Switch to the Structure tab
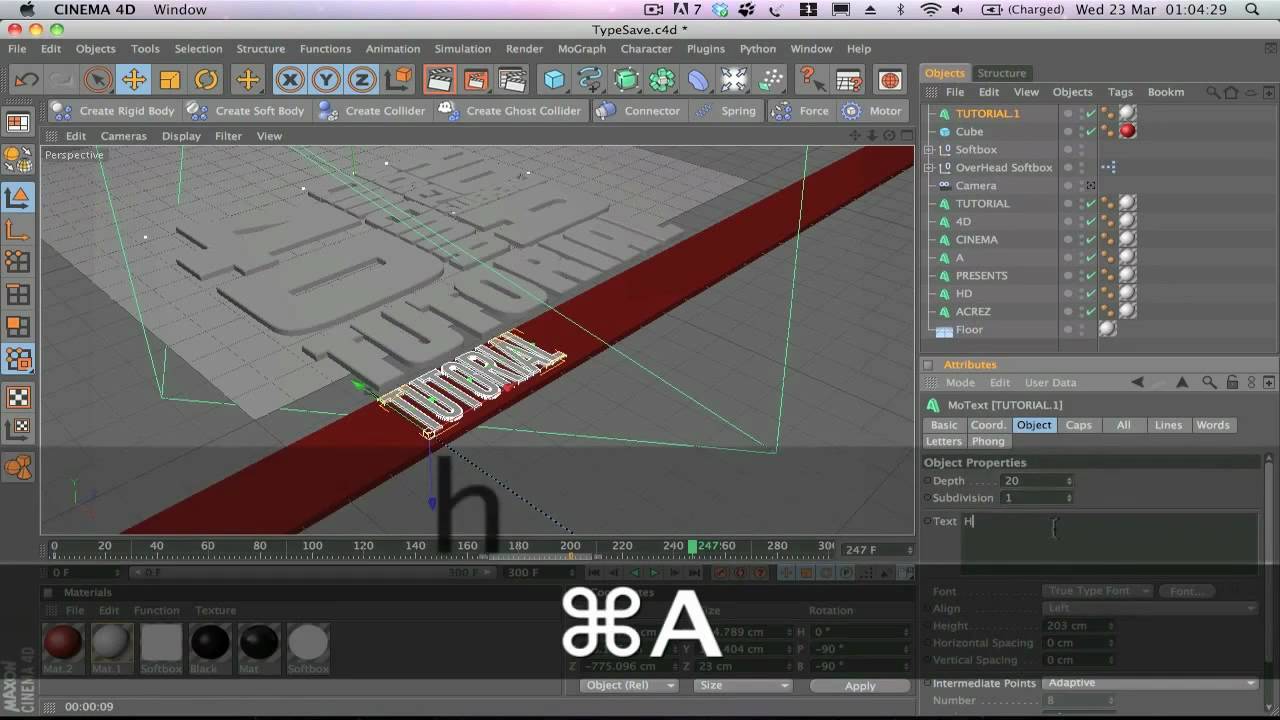Viewport: 1280px width, 720px height. pyautogui.click(x=1001, y=73)
